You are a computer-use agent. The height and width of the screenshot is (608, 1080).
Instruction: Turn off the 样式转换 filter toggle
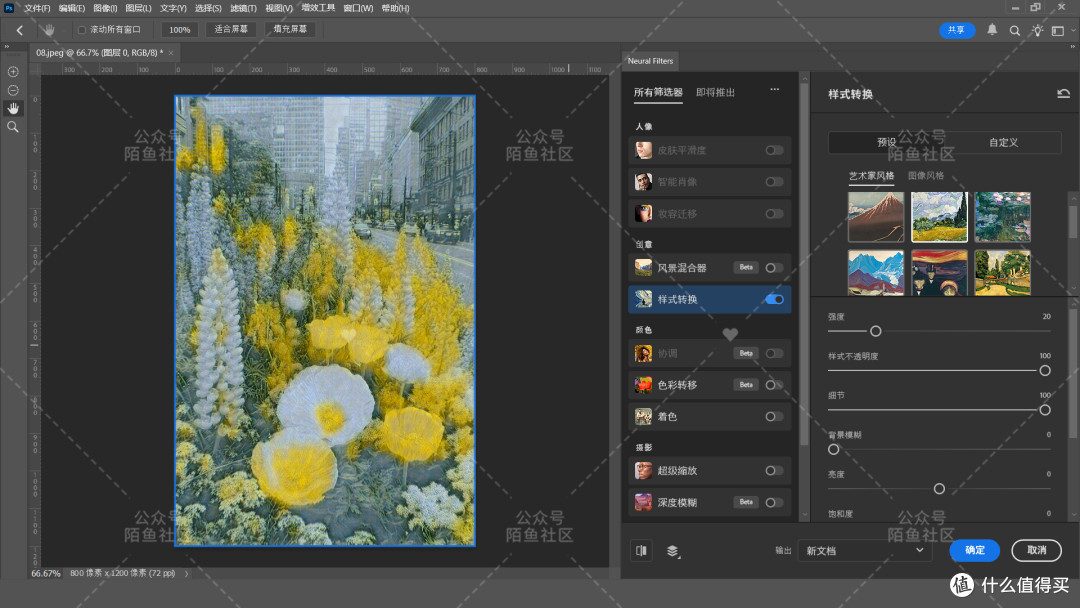click(774, 300)
